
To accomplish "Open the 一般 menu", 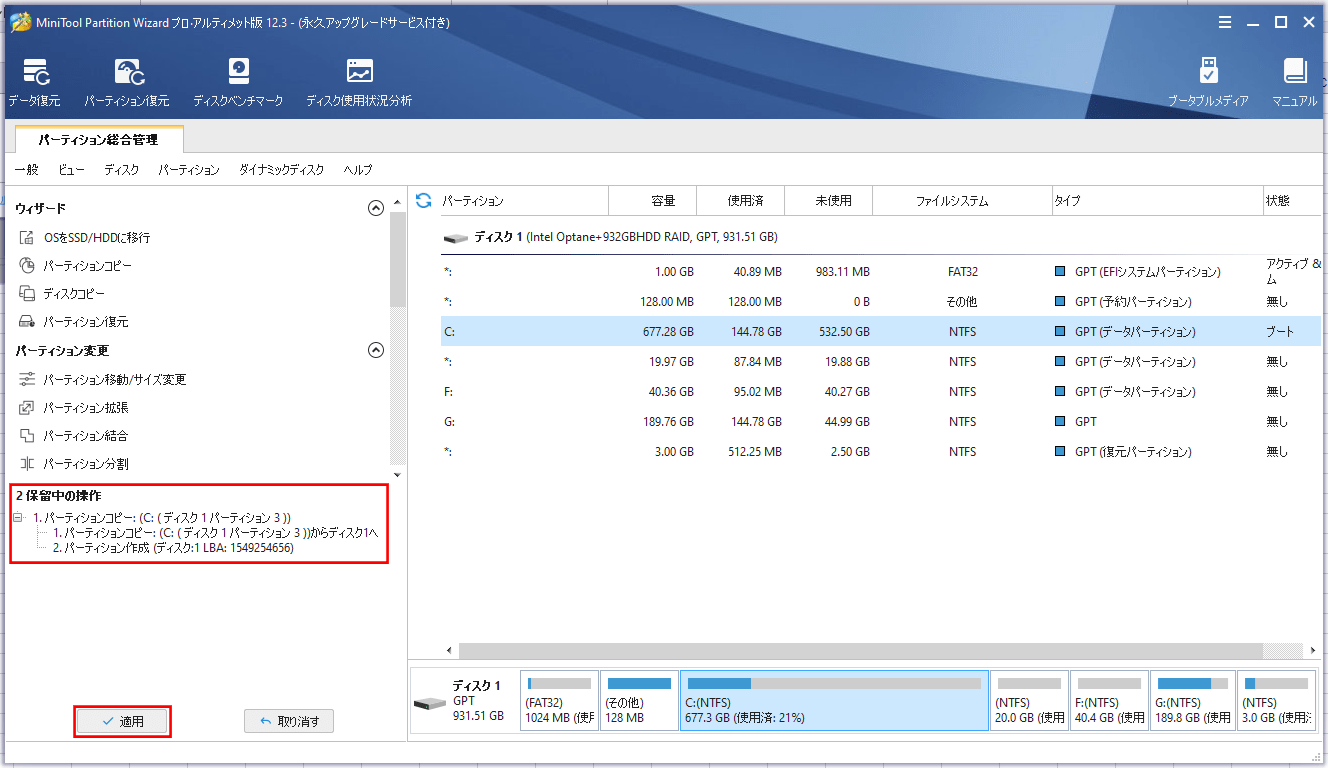I will point(26,170).
